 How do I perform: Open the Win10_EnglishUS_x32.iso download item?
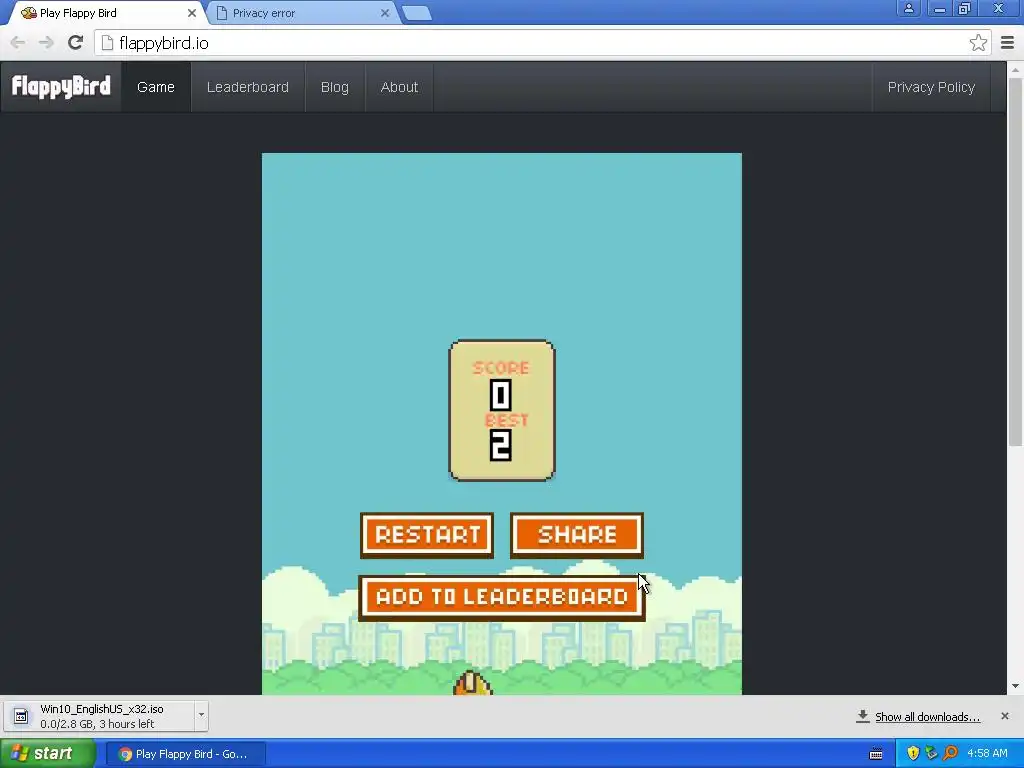point(101,716)
